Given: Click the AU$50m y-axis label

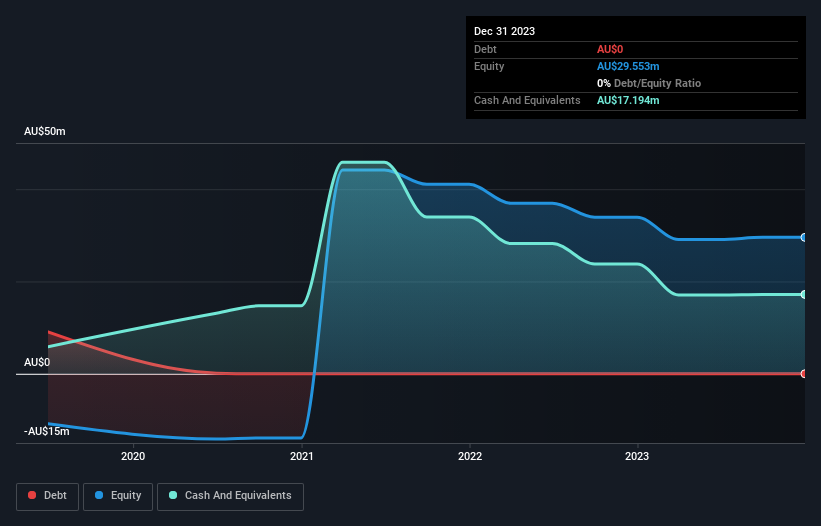Looking at the screenshot, I should coord(45,131).
